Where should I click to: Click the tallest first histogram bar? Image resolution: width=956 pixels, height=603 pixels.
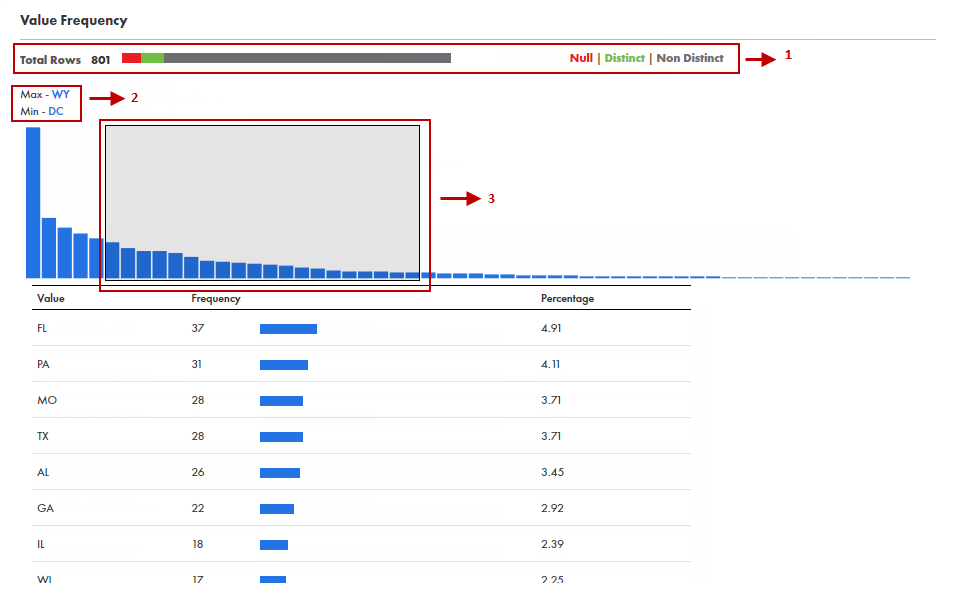(x=33, y=202)
